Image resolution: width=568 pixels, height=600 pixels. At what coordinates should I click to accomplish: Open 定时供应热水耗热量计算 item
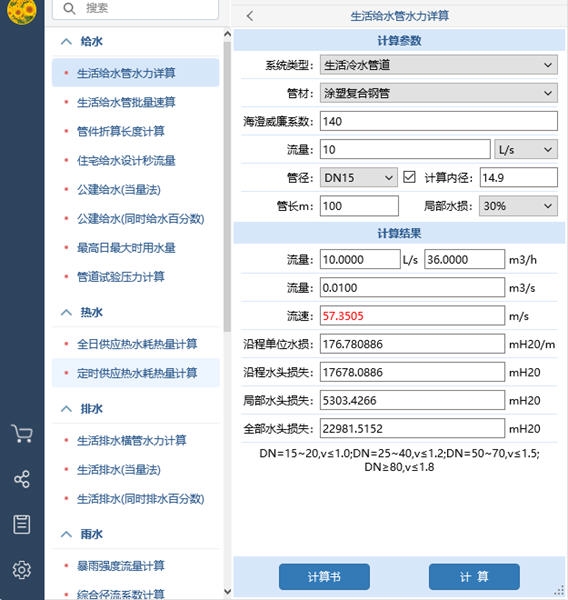[x=135, y=373]
